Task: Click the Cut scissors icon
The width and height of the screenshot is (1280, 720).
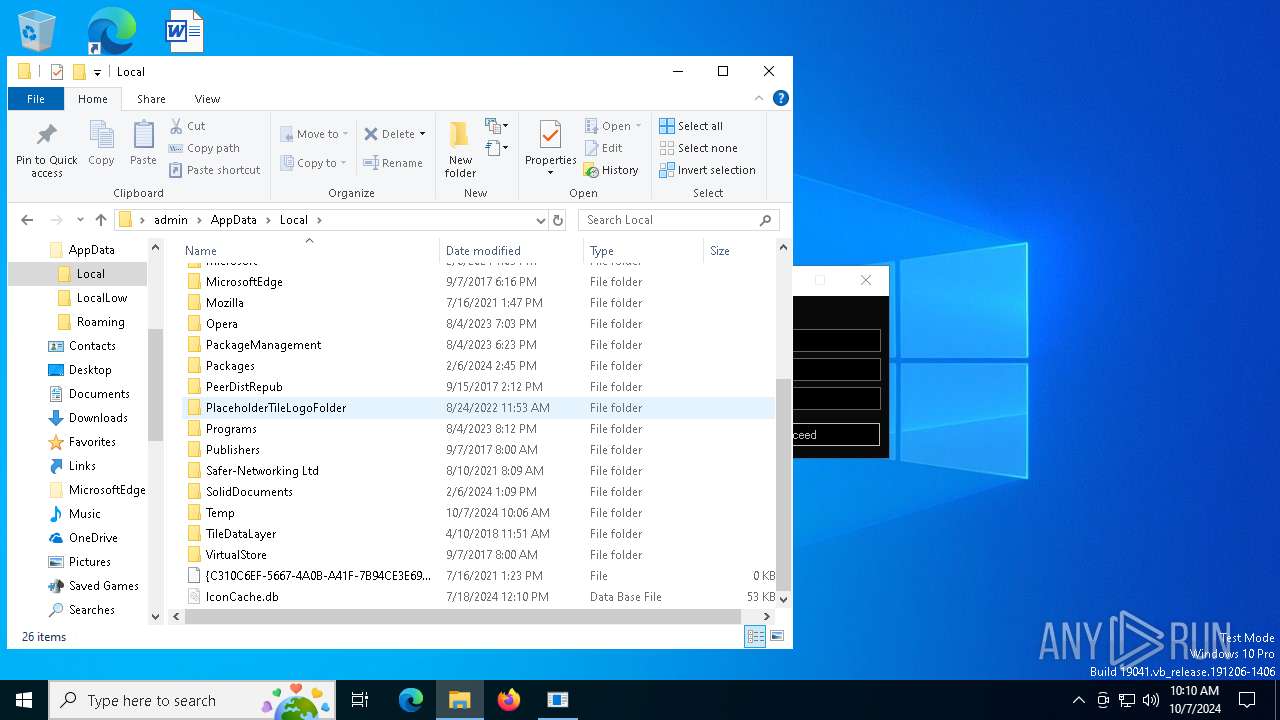Action: pyautogui.click(x=176, y=126)
